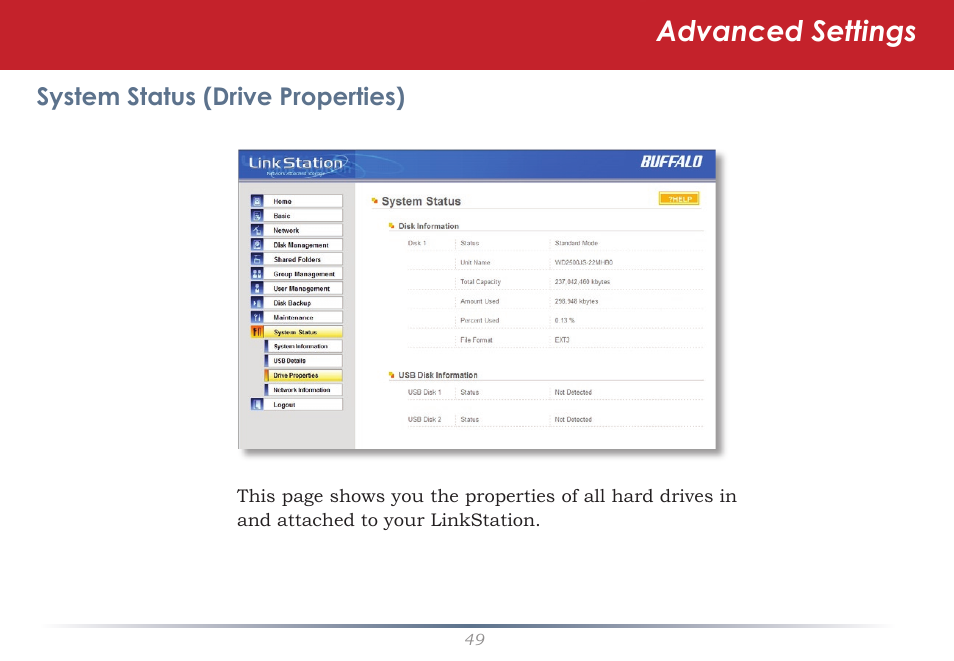This screenshot has height=661, width=954.
Task: Click the Disk Backup icon
Action: click(x=257, y=303)
